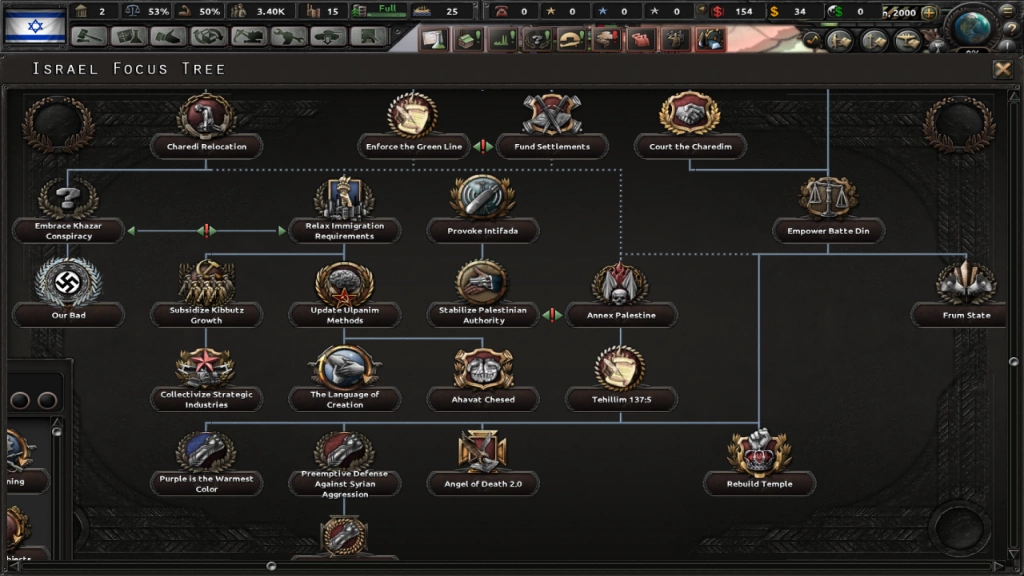Increase game speed with plus button
Screen dimensions: 1024x576
pyautogui.click(x=929, y=12)
